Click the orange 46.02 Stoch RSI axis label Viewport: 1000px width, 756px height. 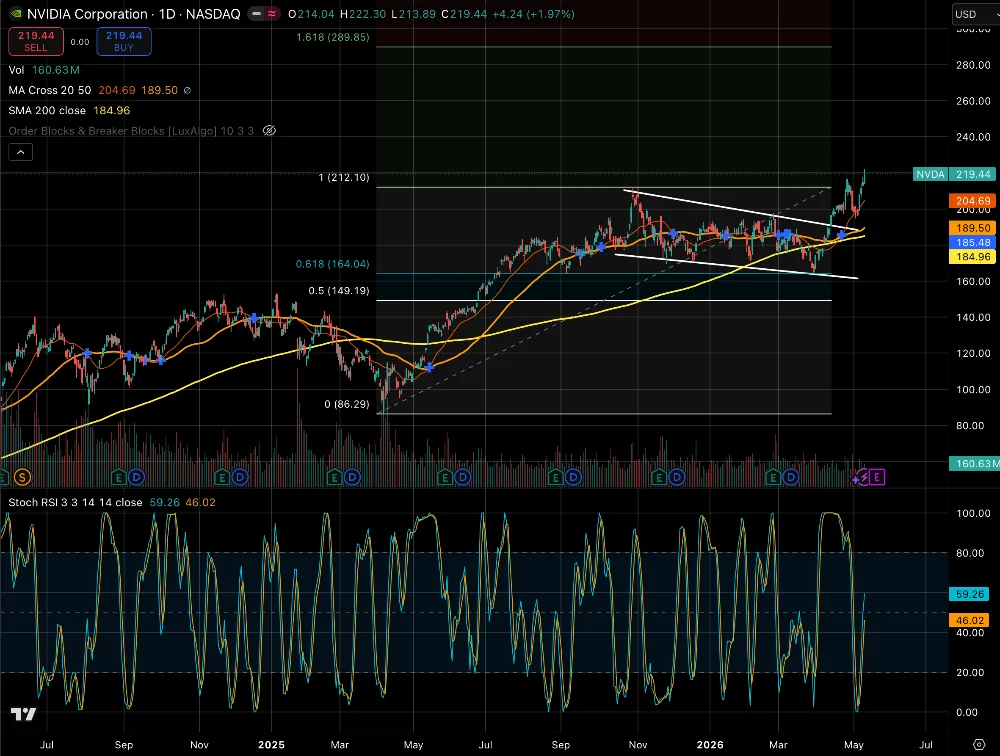click(x=969, y=620)
